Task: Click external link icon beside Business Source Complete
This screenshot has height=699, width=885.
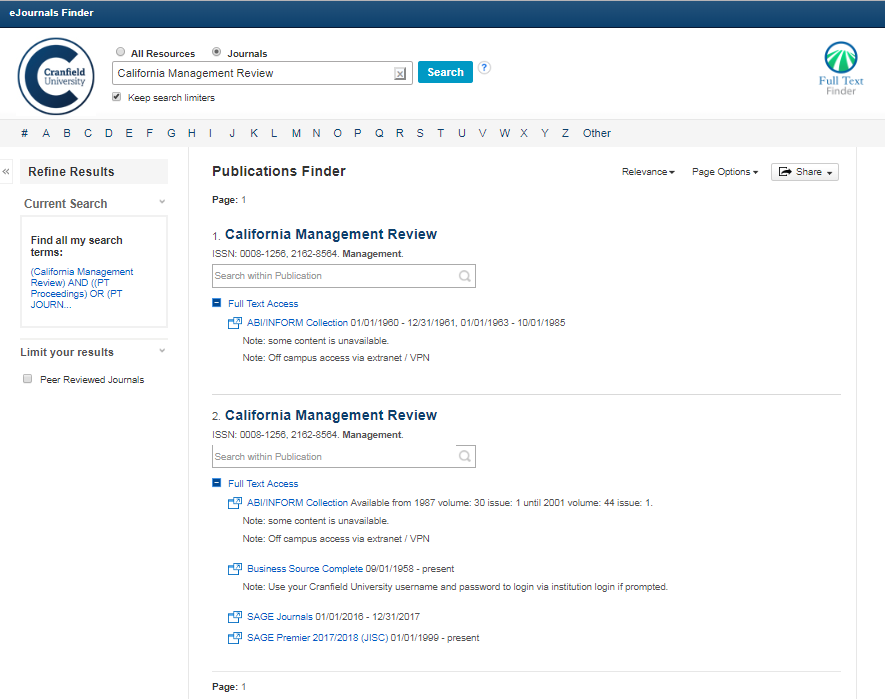Action: 235,569
